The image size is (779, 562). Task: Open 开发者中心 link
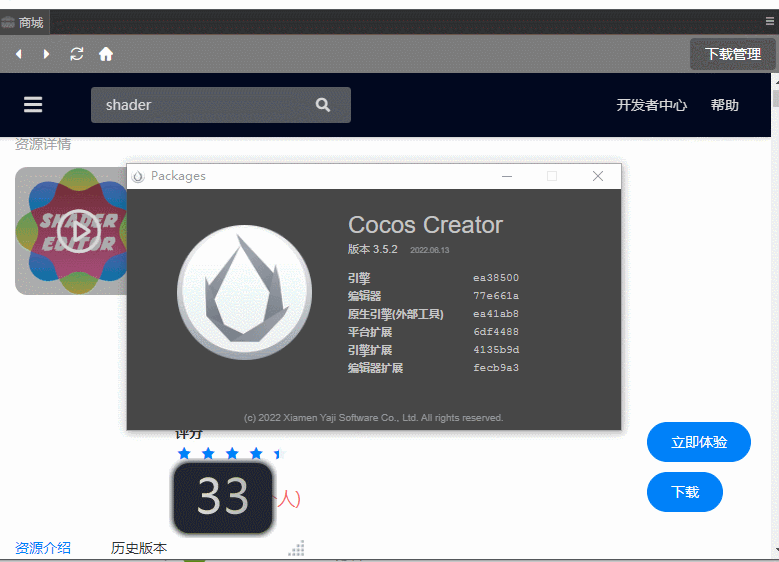[651, 105]
